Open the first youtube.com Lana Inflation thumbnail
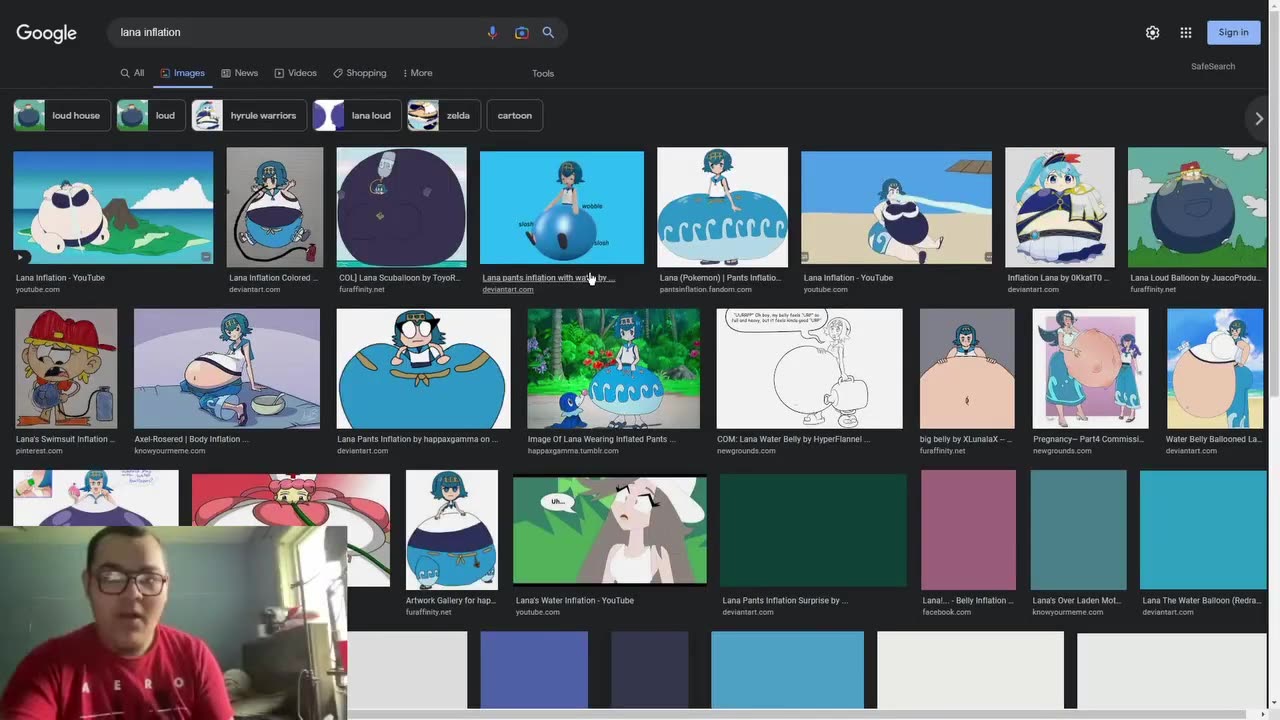 tap(113, 207)
